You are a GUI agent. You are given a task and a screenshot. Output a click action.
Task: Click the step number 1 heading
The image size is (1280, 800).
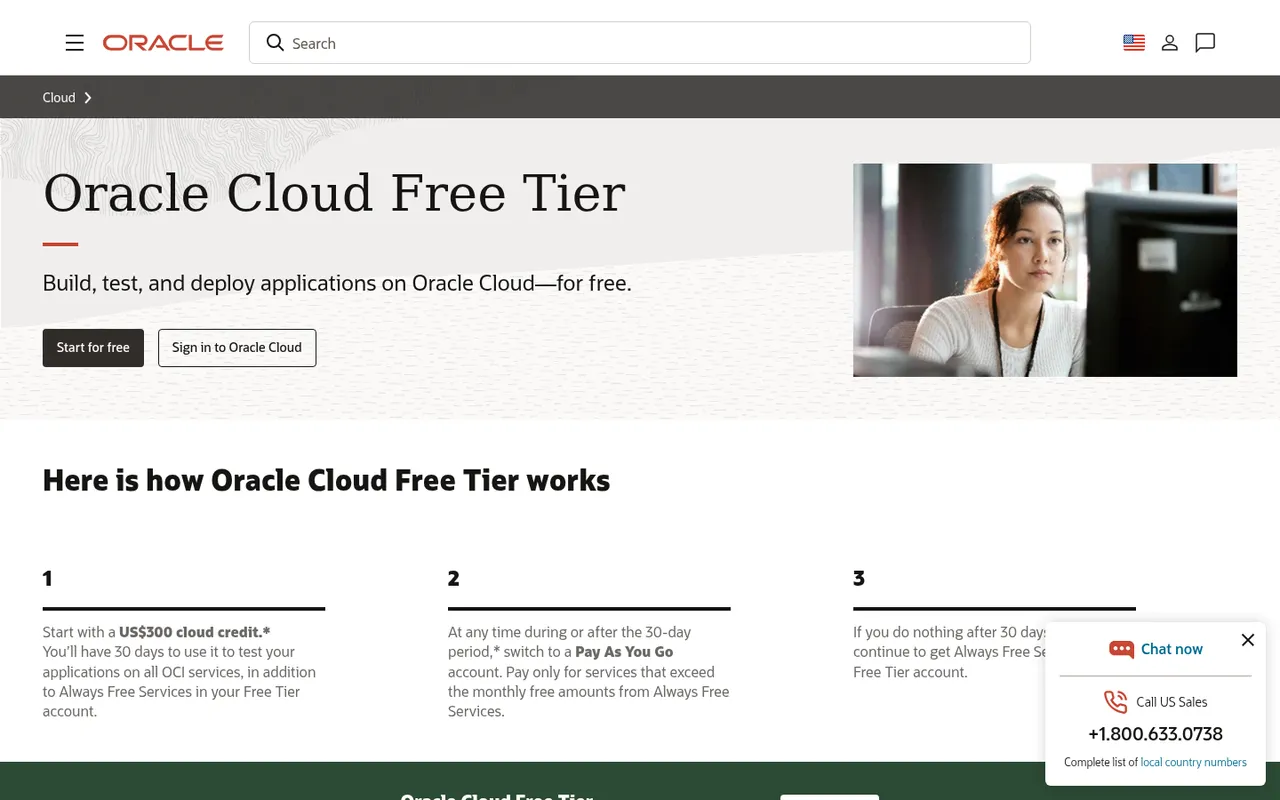click(x=47, y=578)
